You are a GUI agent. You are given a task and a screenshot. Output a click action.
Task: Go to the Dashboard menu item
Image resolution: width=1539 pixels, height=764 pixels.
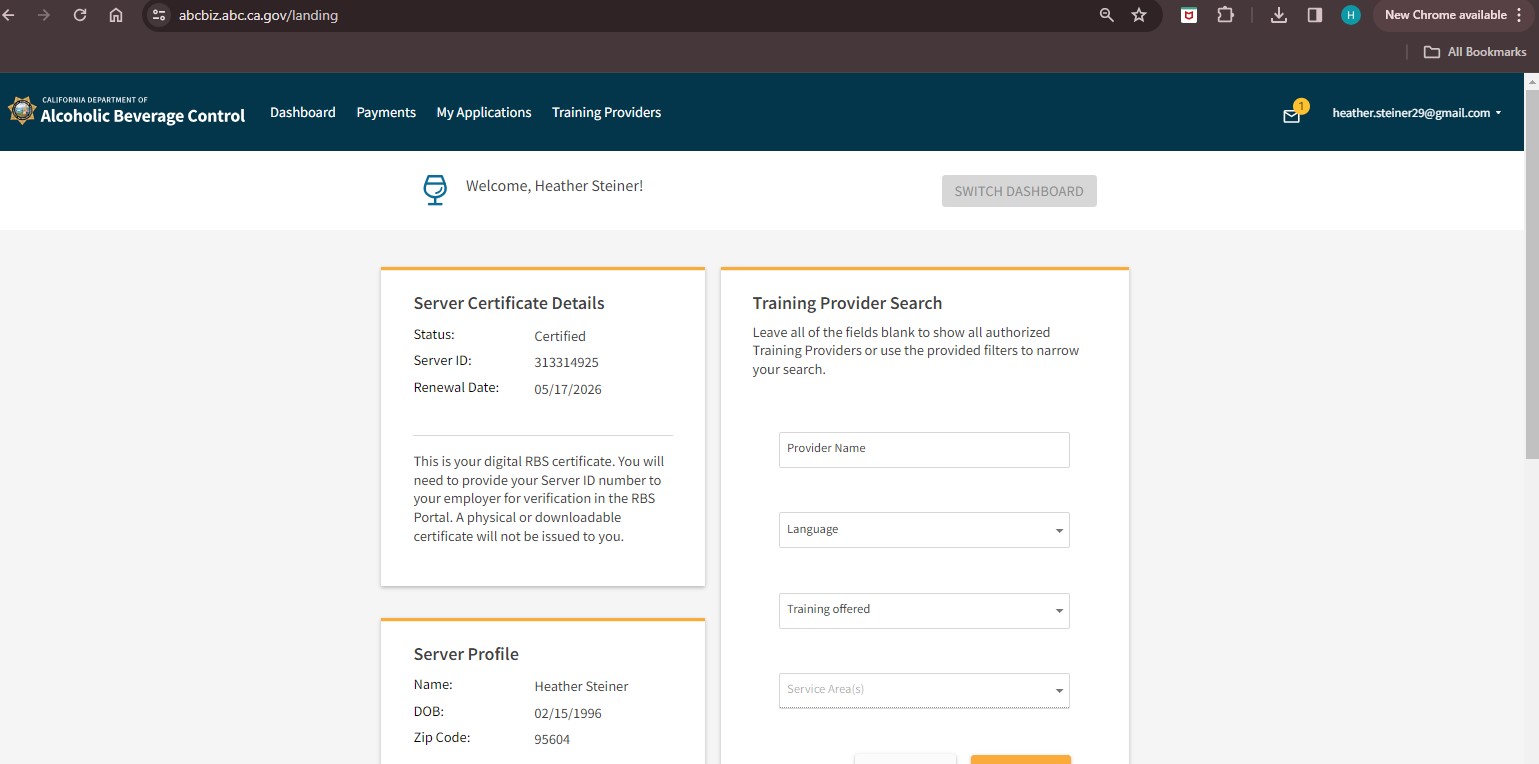(302, 113)
